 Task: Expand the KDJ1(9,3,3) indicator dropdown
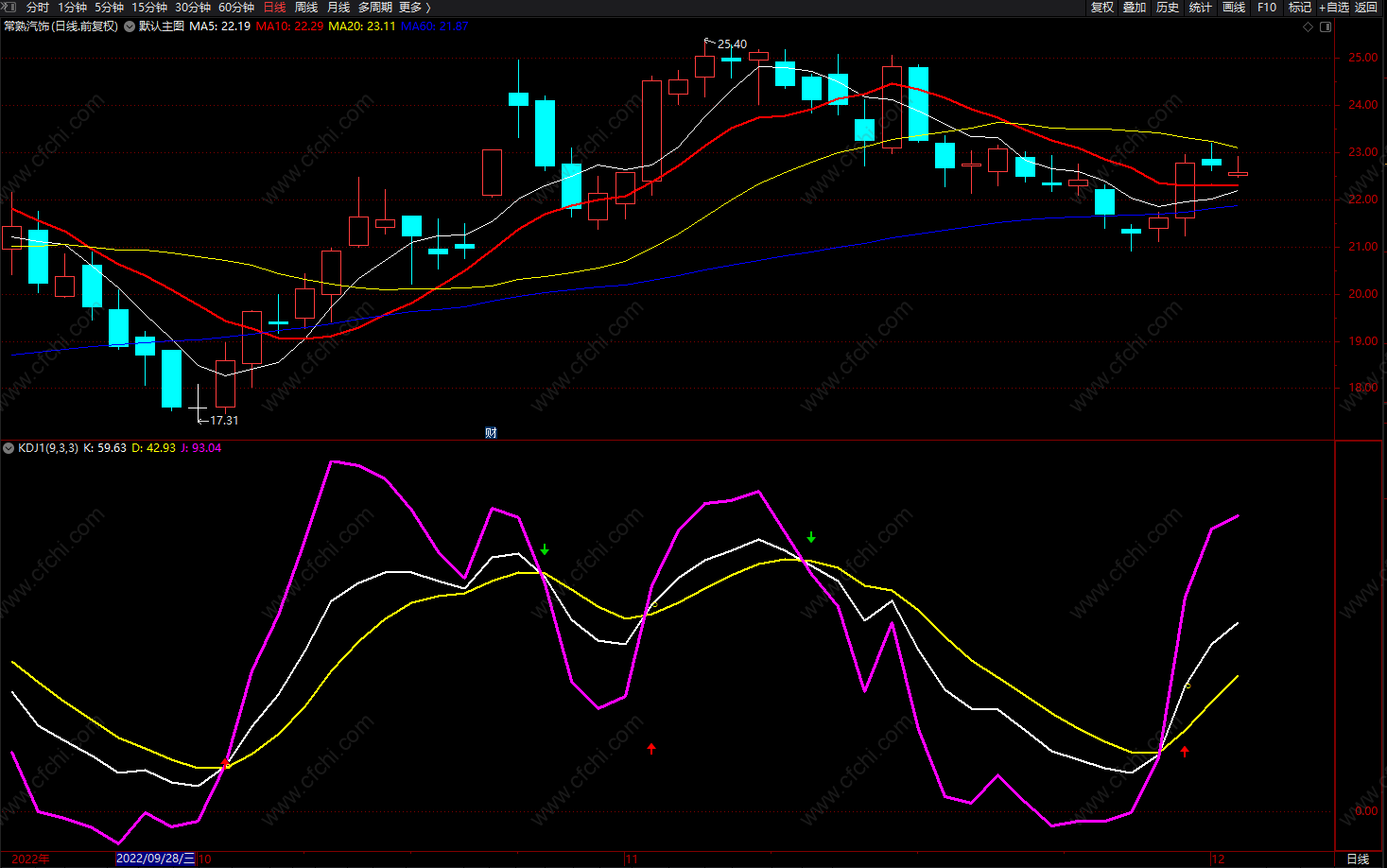pos(9,448)
